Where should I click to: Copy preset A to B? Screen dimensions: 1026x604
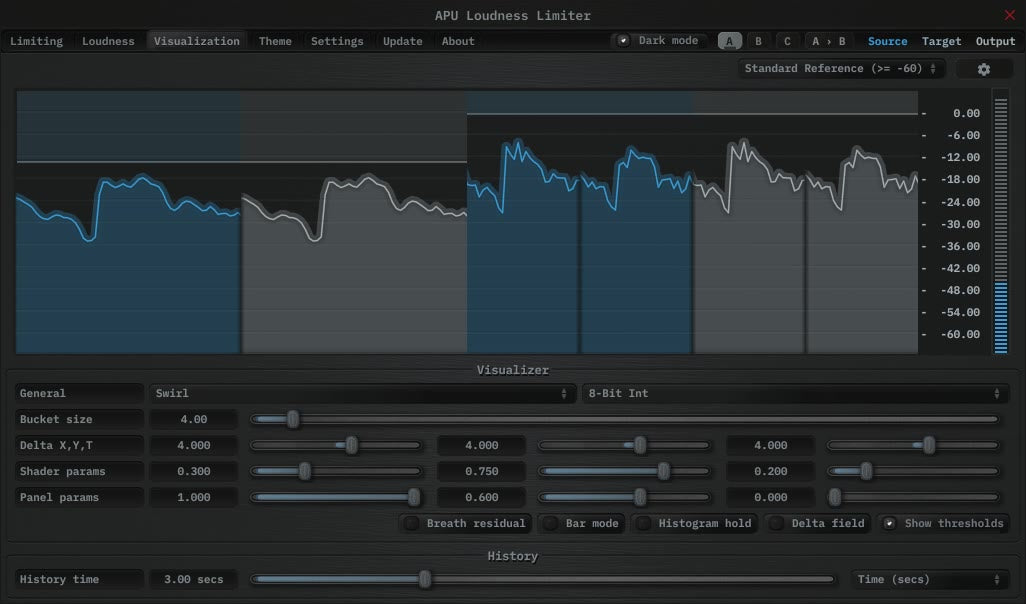pyautogui.click(x=828, y=41)
